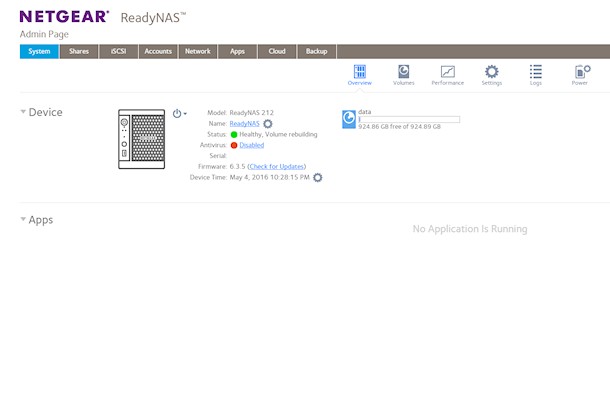
Task: Collapse the Device section
Action: pos(24,112)
